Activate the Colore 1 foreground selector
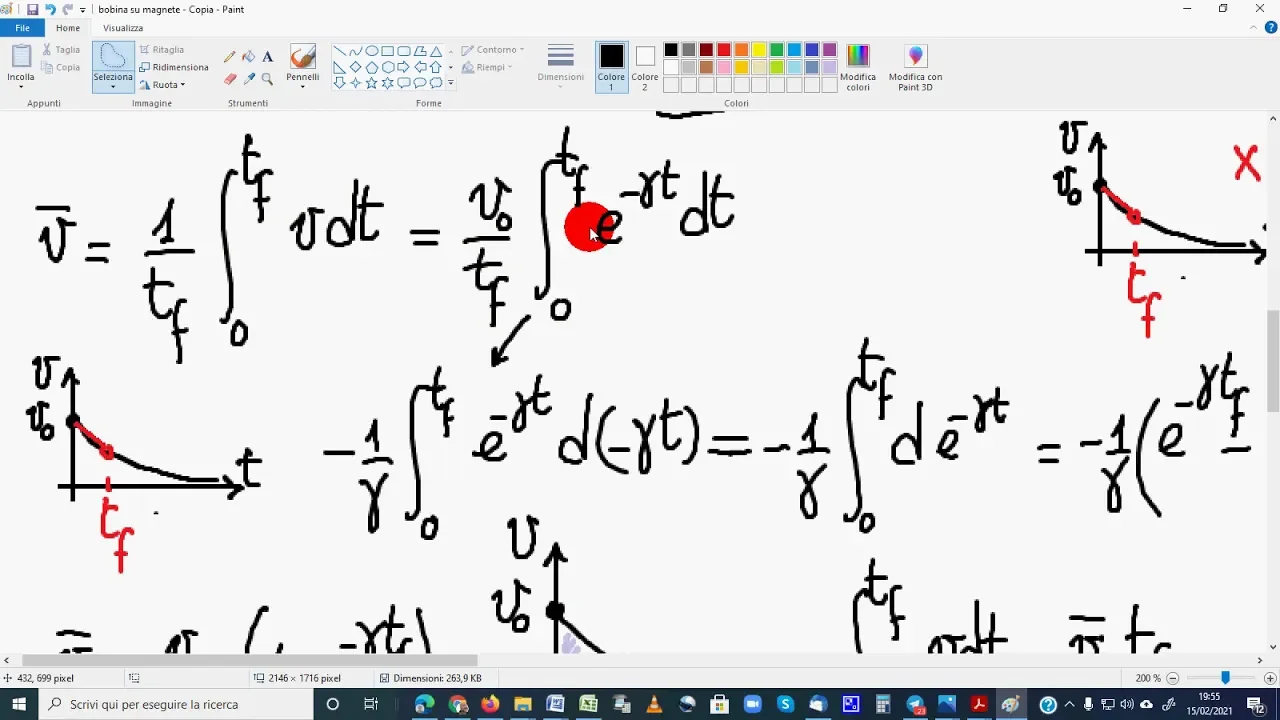The width and height of the screenshot is (1280, 720). 611,66
